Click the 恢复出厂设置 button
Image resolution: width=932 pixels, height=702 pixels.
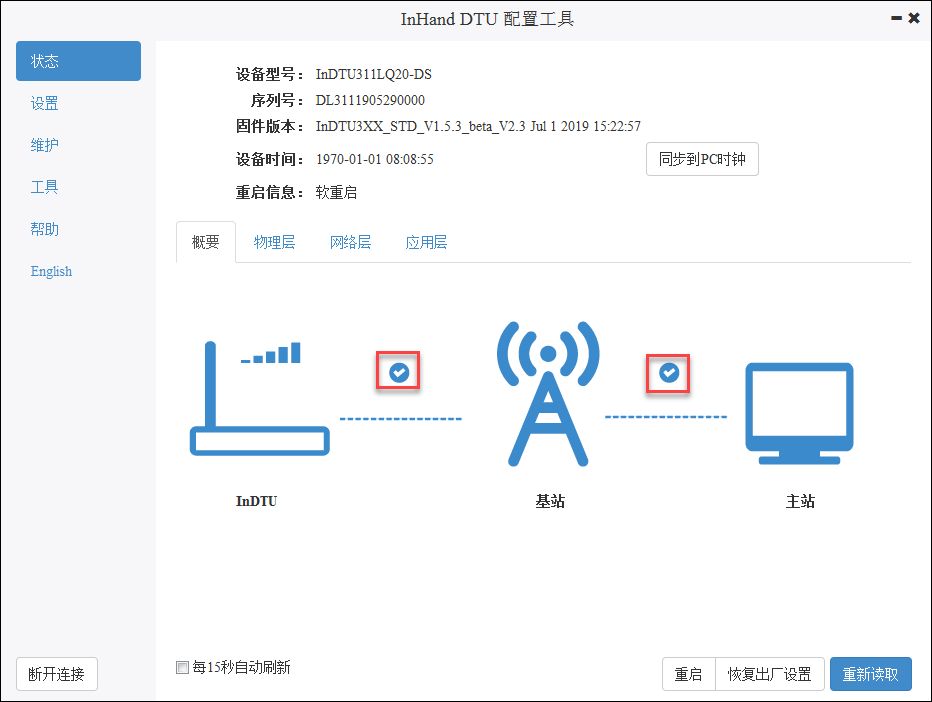coord(770,674)
